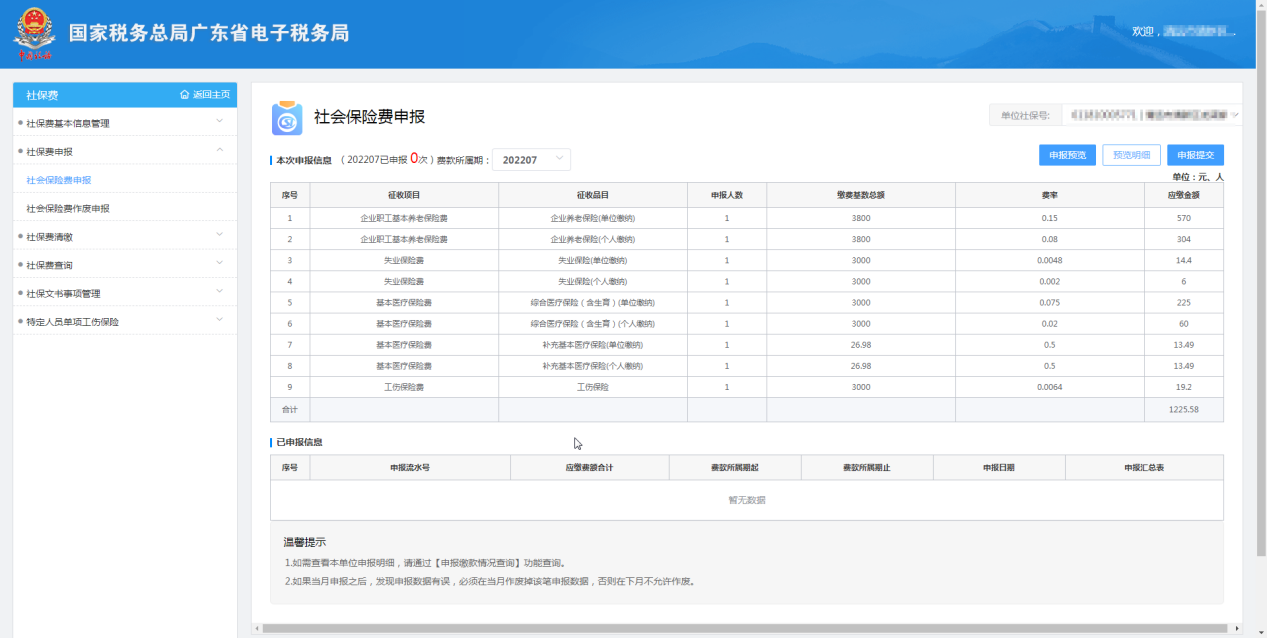1267x638 pixels.
Task: Click the 申报提交 button
Action: [x=1195, y=155]
